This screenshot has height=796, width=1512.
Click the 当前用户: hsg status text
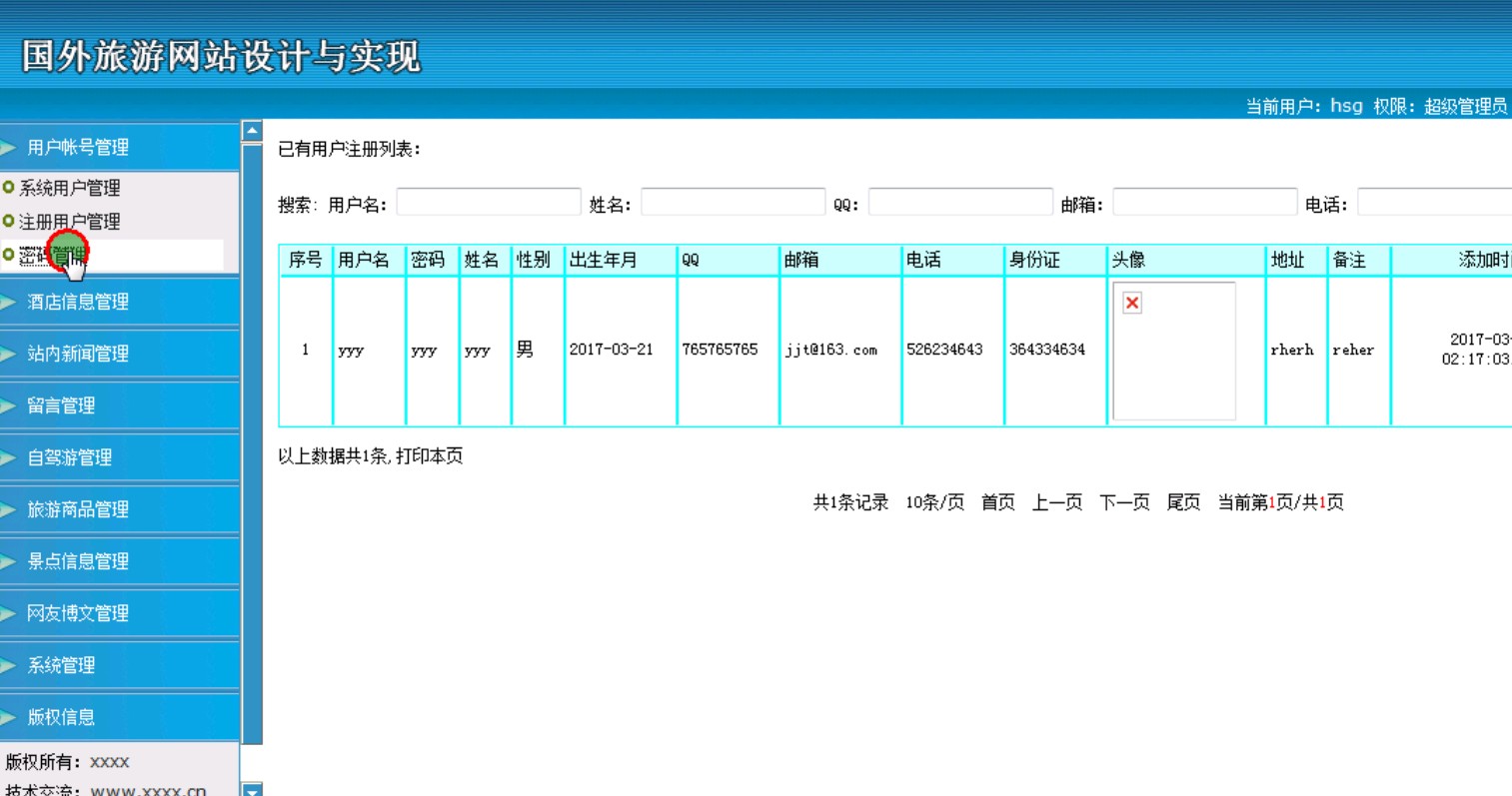pos(1304,106)
